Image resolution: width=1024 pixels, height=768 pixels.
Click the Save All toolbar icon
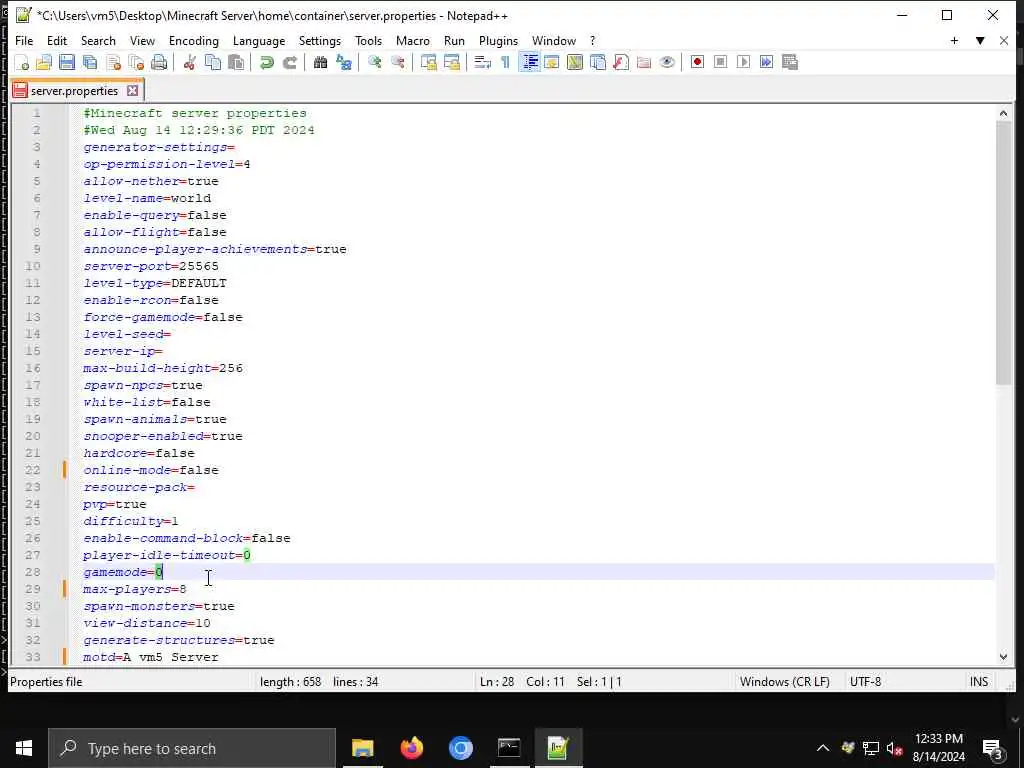pos(90,62)
